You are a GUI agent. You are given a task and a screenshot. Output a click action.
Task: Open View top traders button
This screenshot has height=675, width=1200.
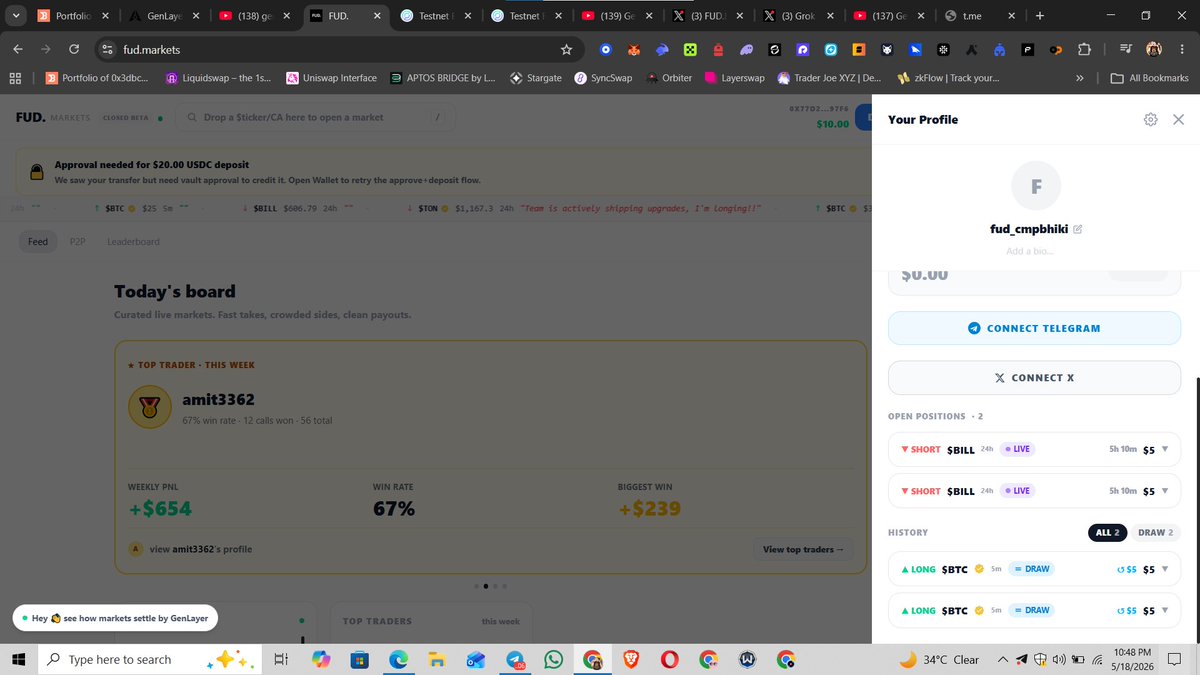803,549
